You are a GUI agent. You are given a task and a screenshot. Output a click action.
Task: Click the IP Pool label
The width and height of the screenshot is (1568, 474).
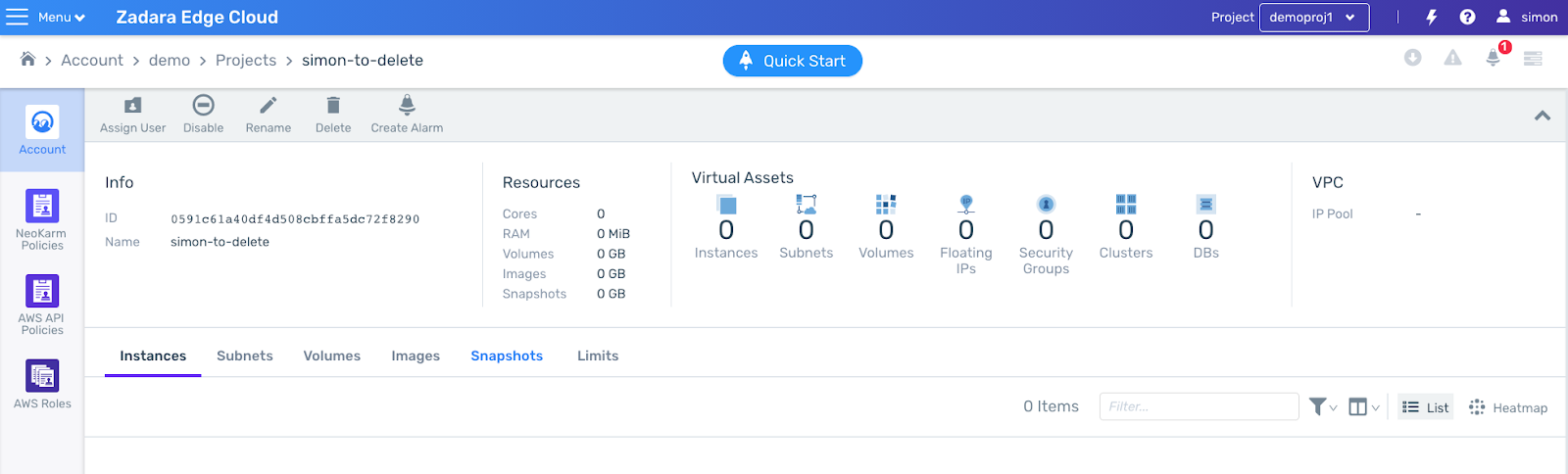[x=1333, y=213]
